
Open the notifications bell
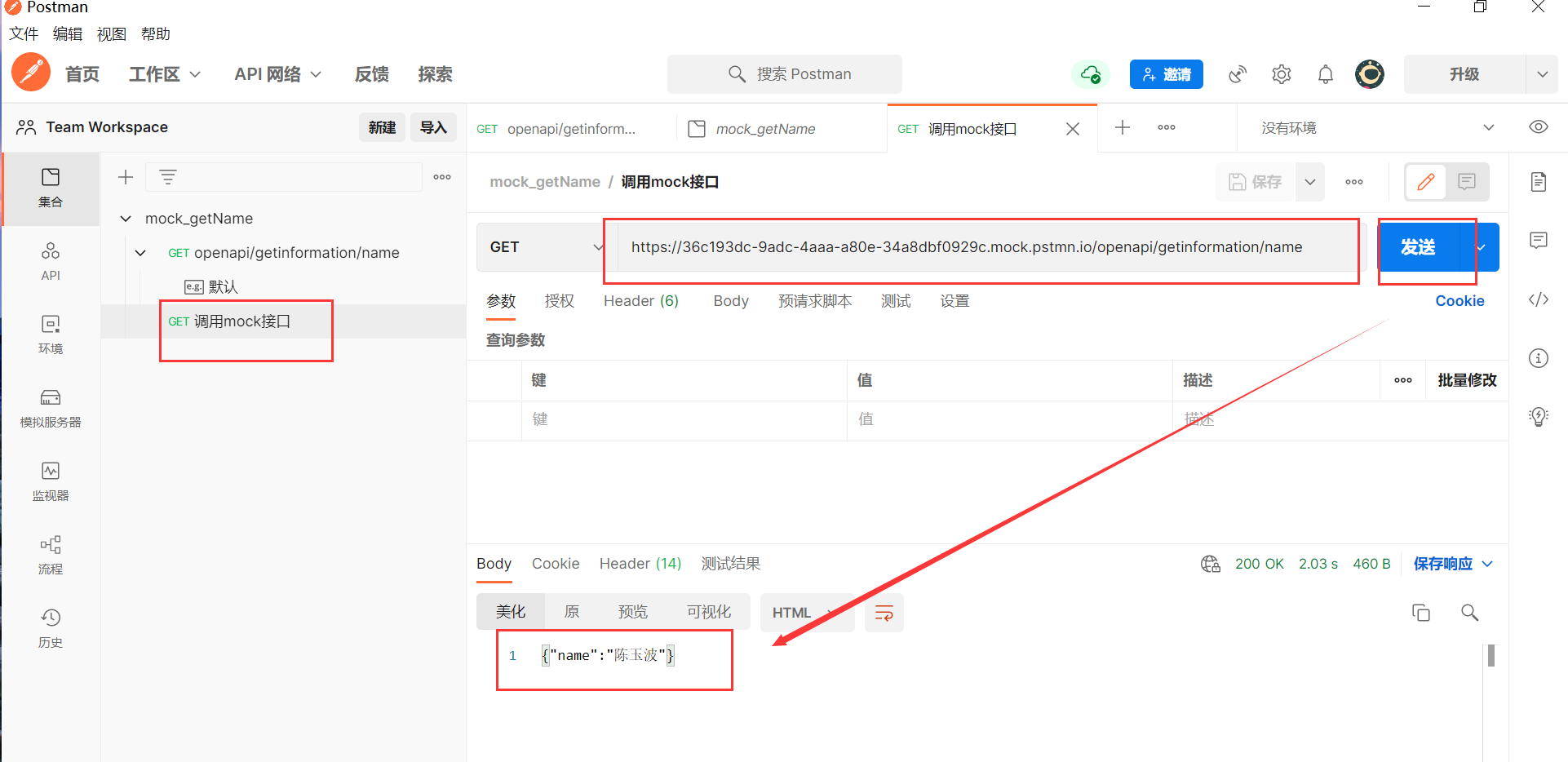point(1326,74)
